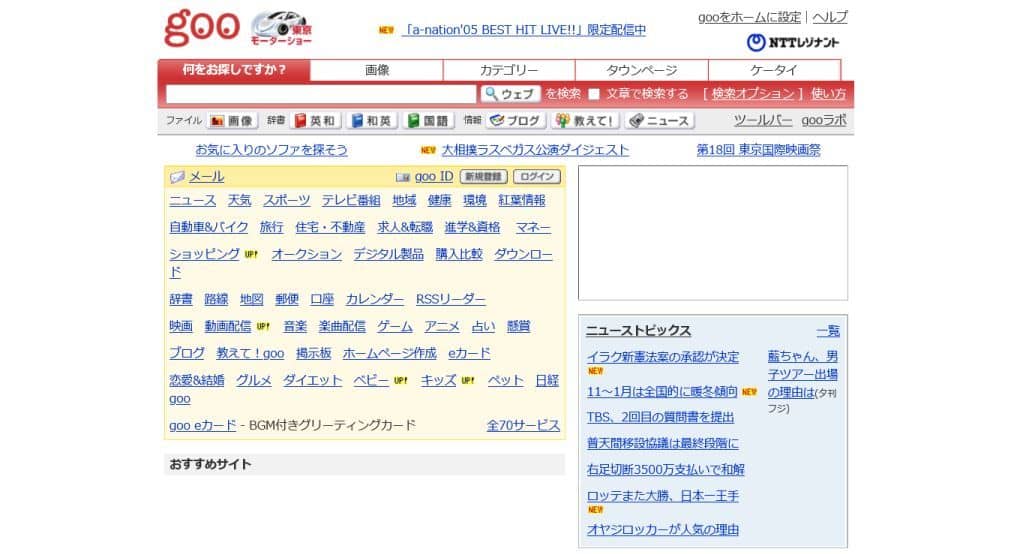1011x554 pixels.
Task: Click the 画像 file search button
Action: (233, 121)
